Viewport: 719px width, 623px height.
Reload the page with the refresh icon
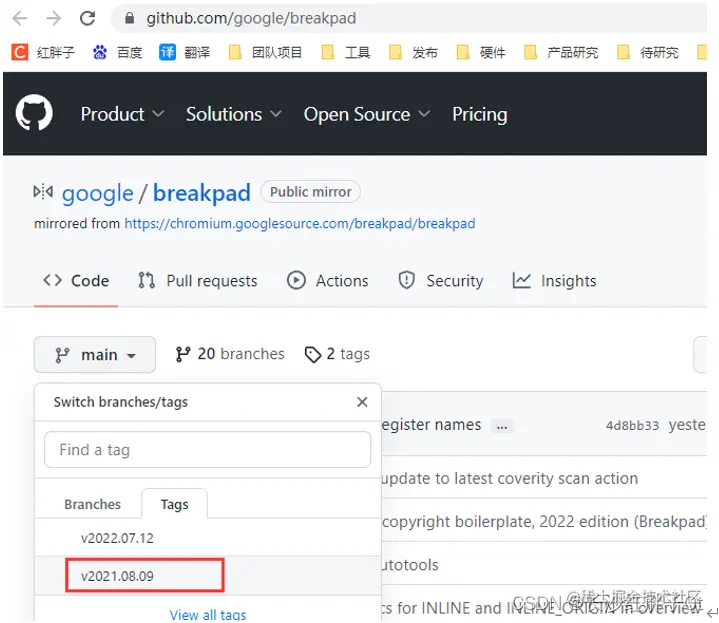(87, 18)
